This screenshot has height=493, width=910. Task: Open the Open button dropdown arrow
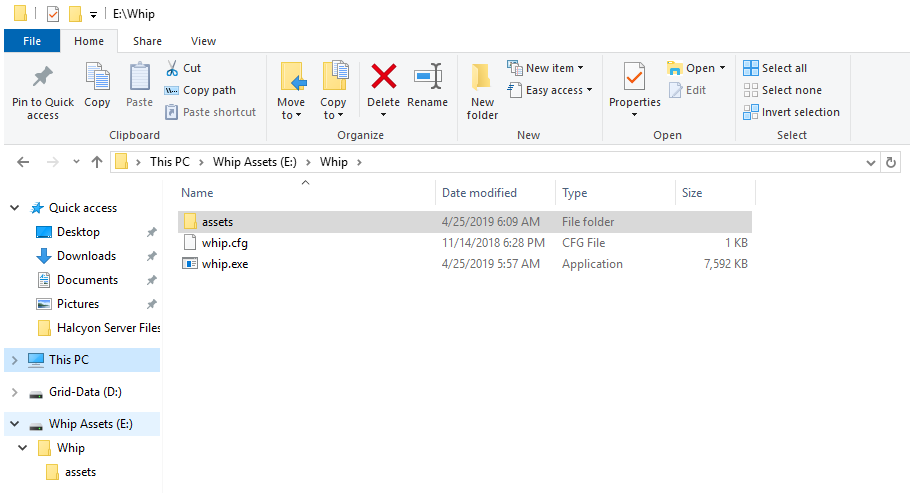click(723, 68)
